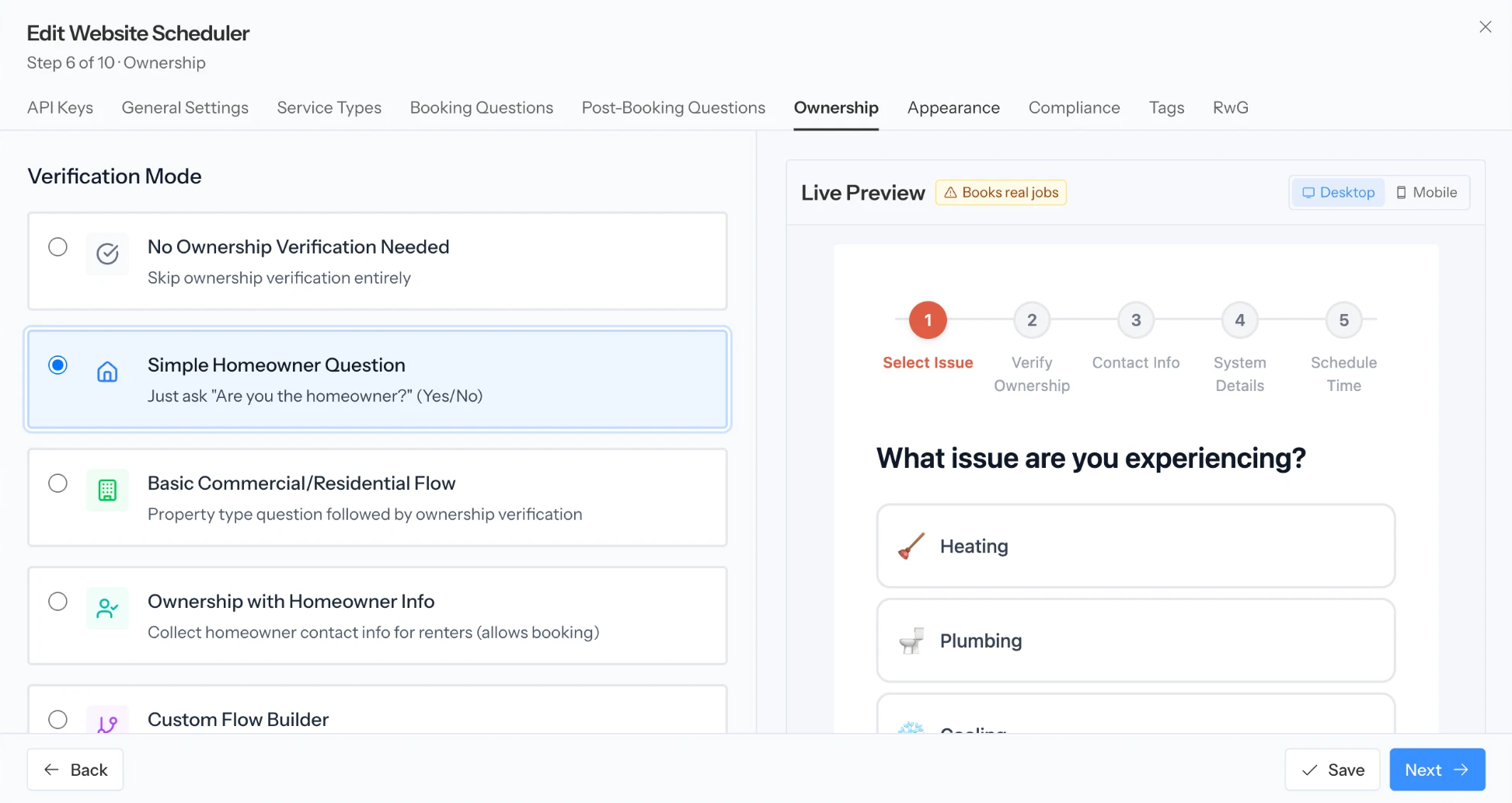Switch preview to Mobile view
This screenshot has height=803, width=1512.
(1427, 193)
